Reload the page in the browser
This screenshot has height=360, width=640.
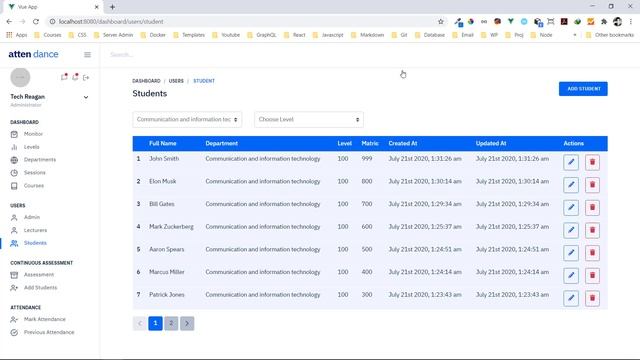click(x=36, y=21)
